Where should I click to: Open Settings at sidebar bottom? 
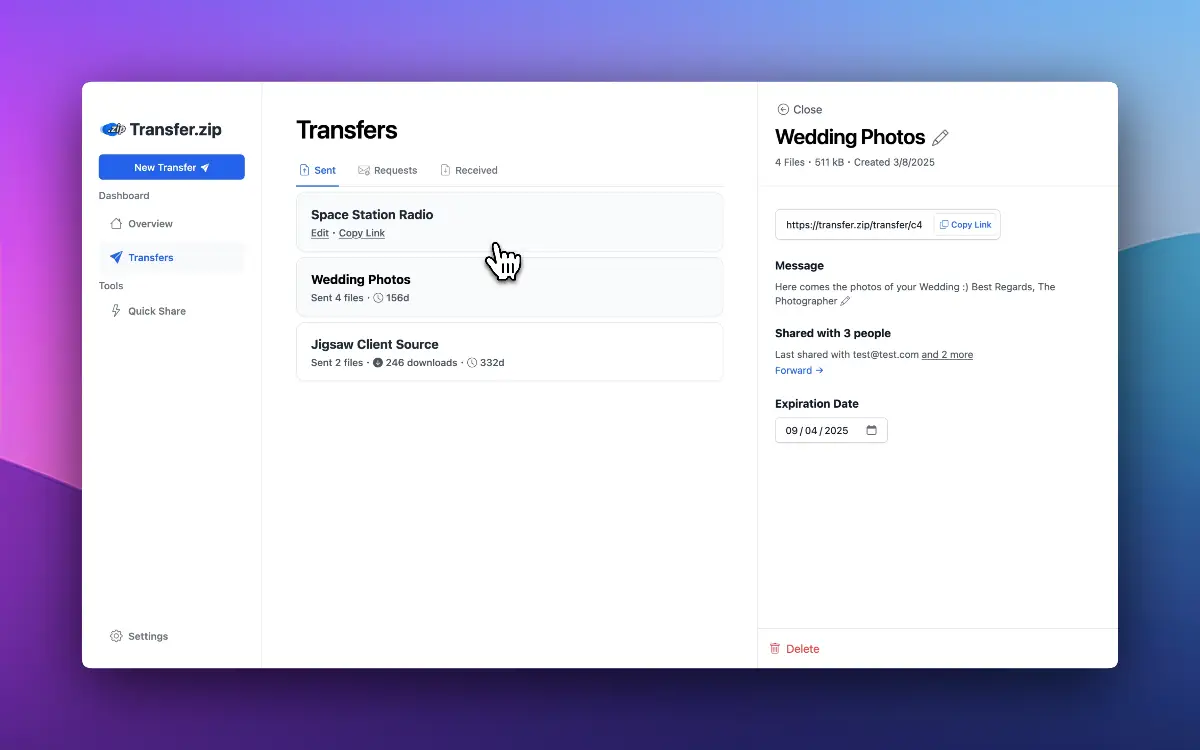[x=139, y=636]
